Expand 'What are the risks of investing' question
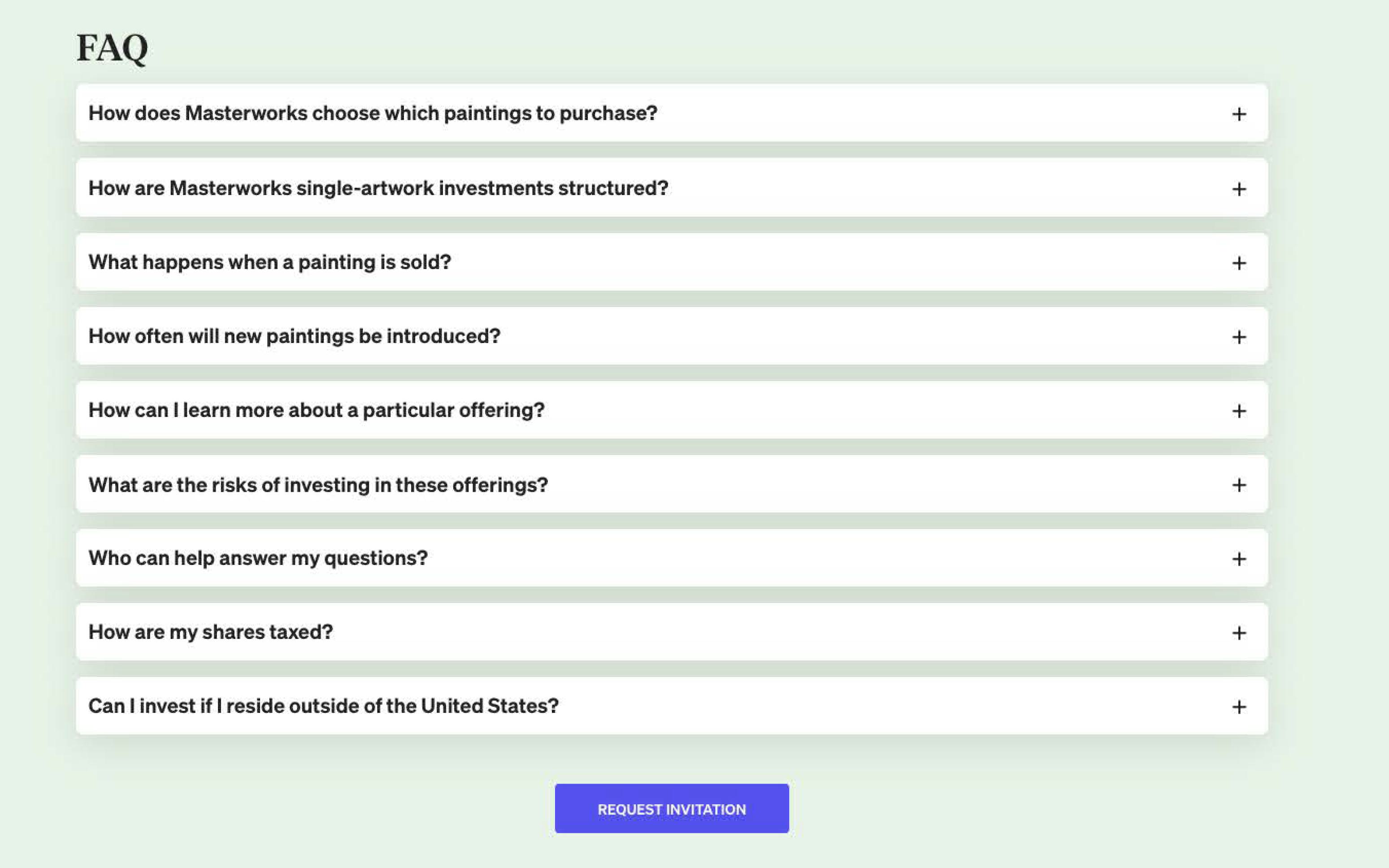 [x=318, y=485]
